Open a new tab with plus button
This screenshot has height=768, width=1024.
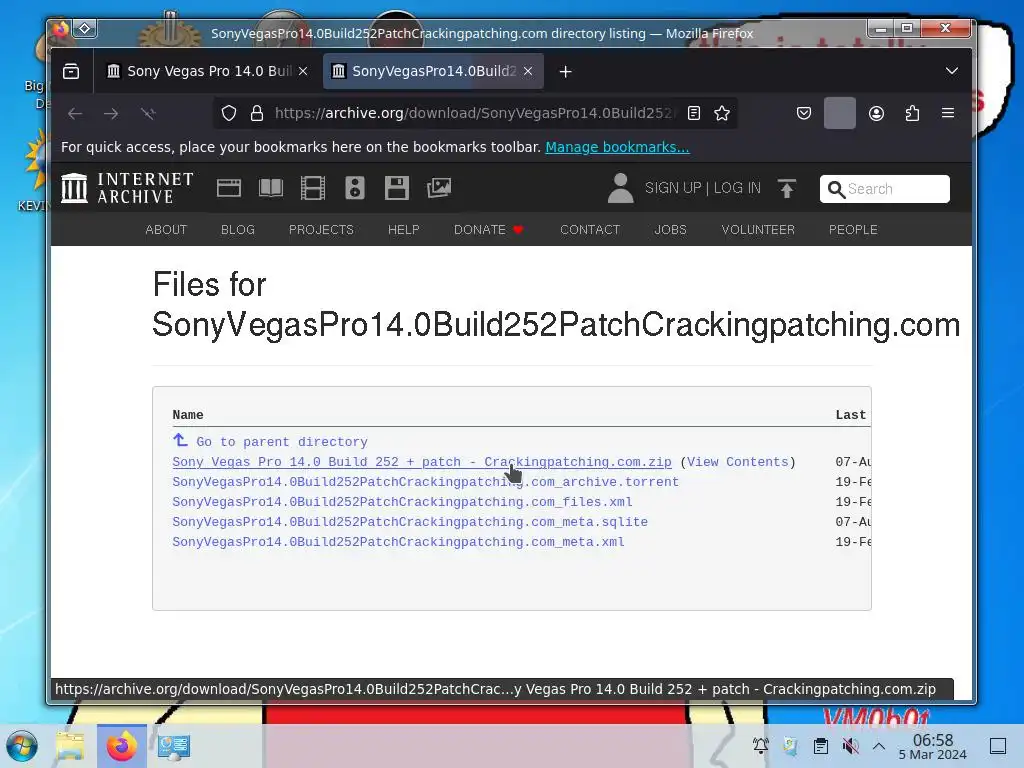tap(566, 71)
